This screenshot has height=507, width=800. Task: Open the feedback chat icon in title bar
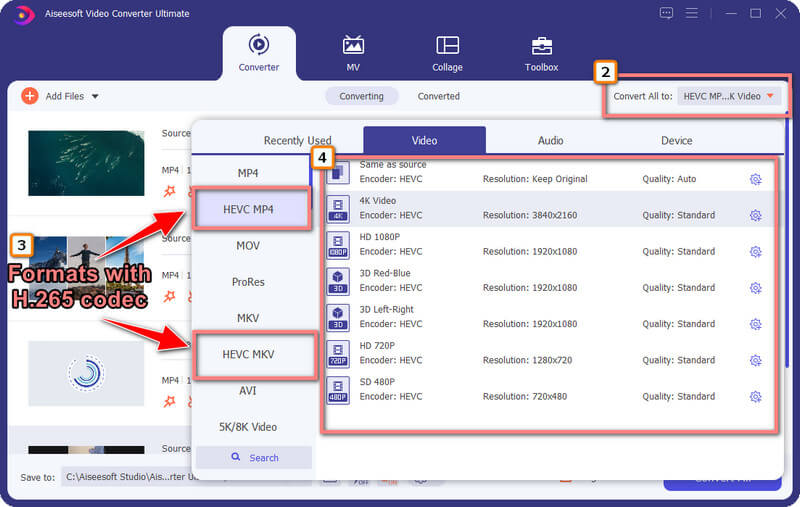pos(666,13)
